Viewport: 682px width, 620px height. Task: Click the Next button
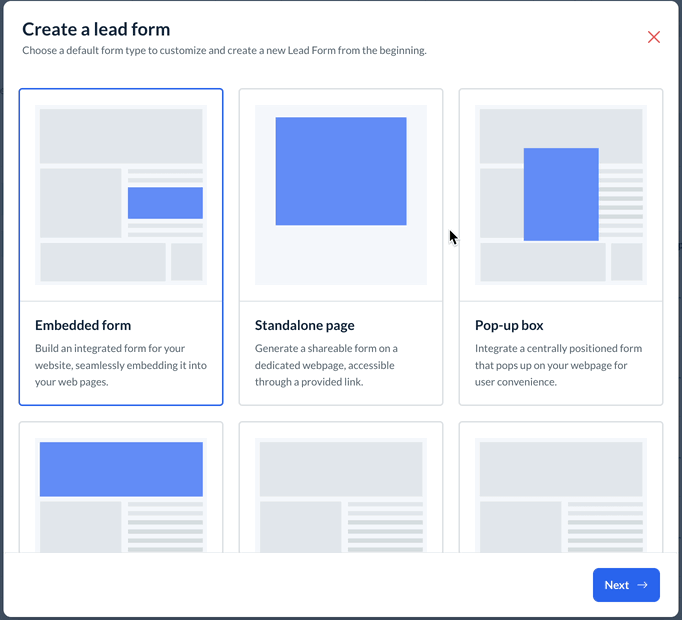coord(626,585)
